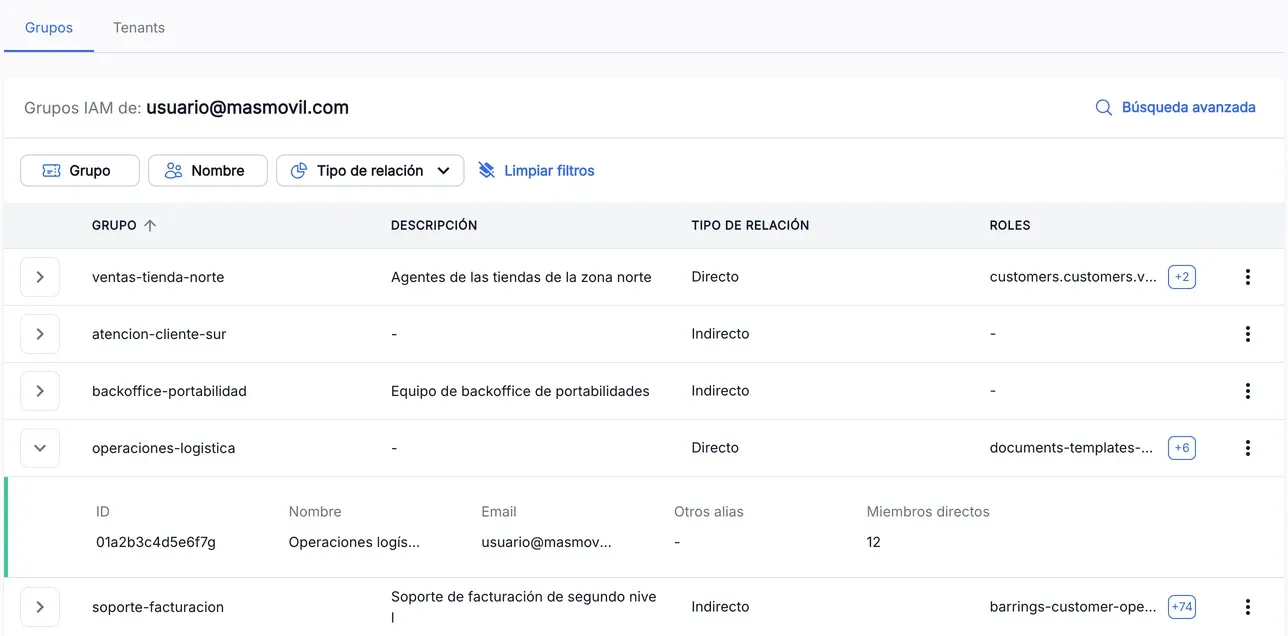Open Búsqueda avanzada link
Viewport: 1288px width, 636px height.
[x=1189, y=107]
